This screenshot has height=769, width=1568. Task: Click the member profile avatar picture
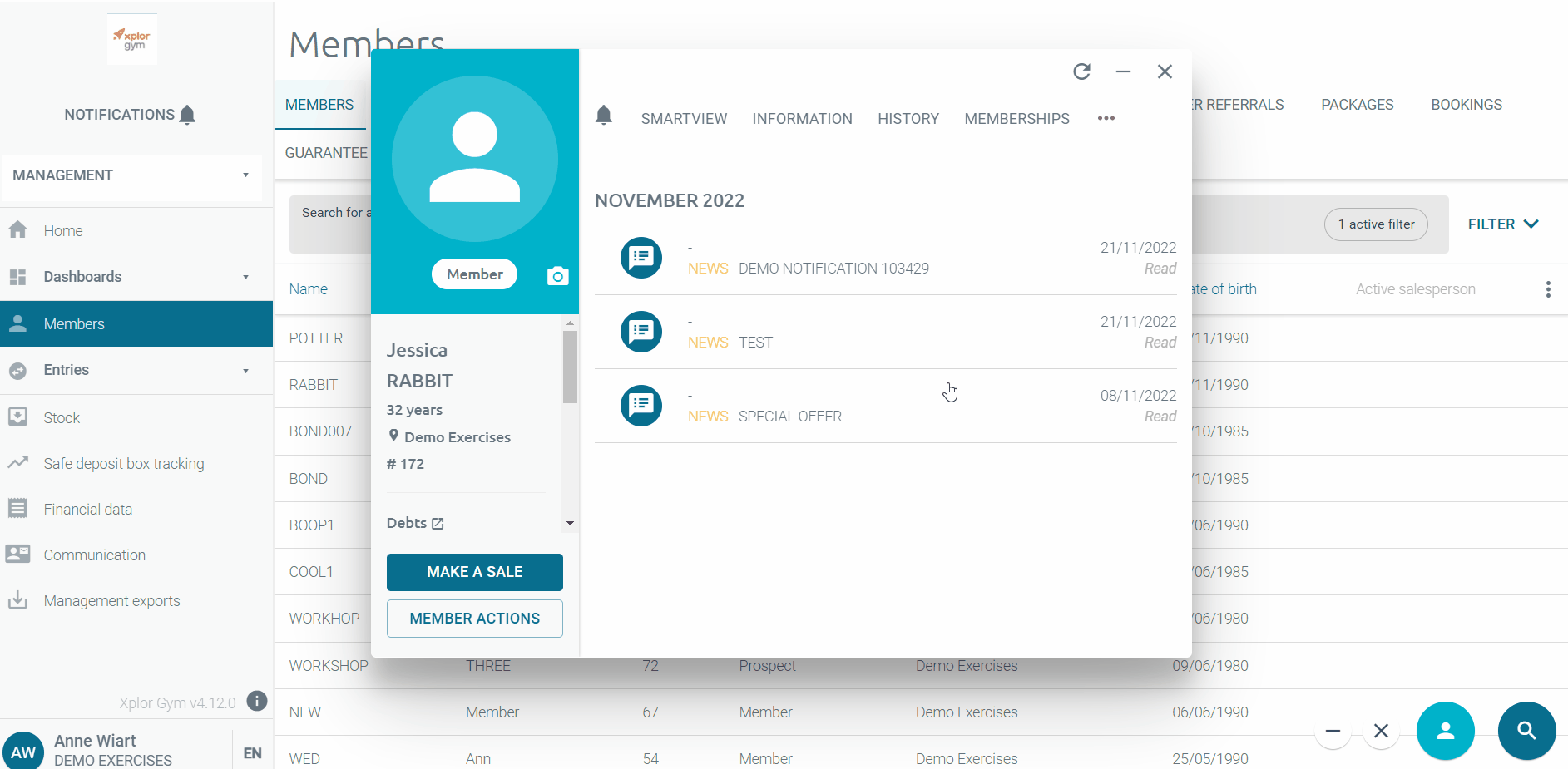[x=474, y=158]
